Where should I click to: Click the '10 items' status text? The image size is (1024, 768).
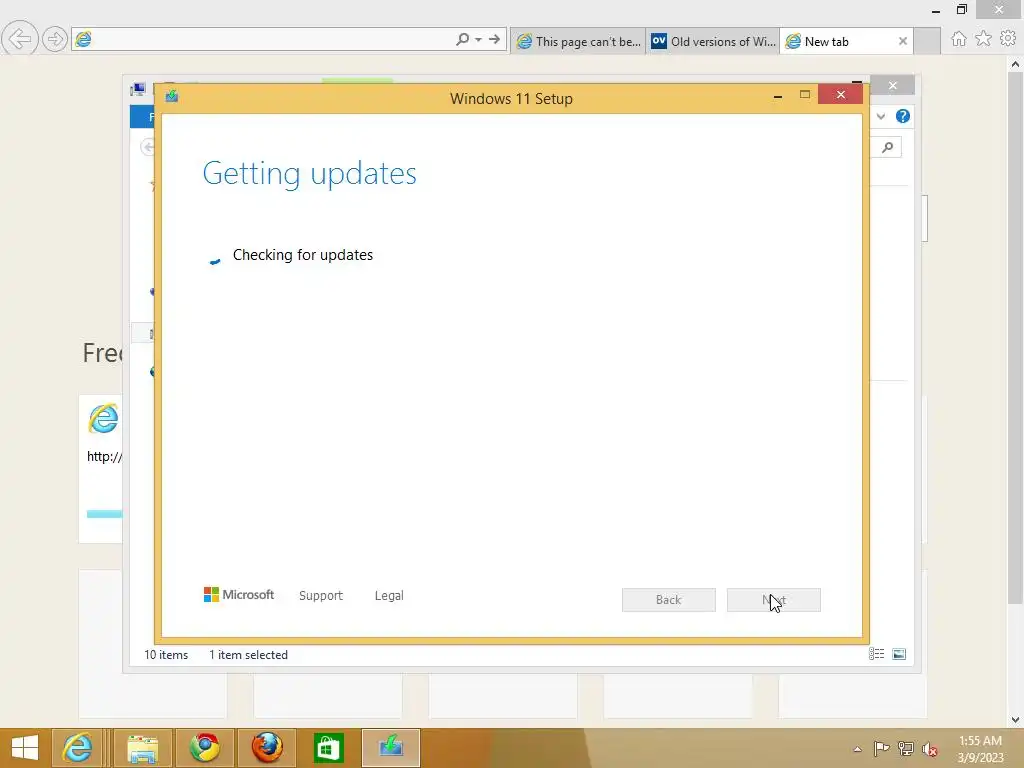pyautogui.click(x=166, y=654)
